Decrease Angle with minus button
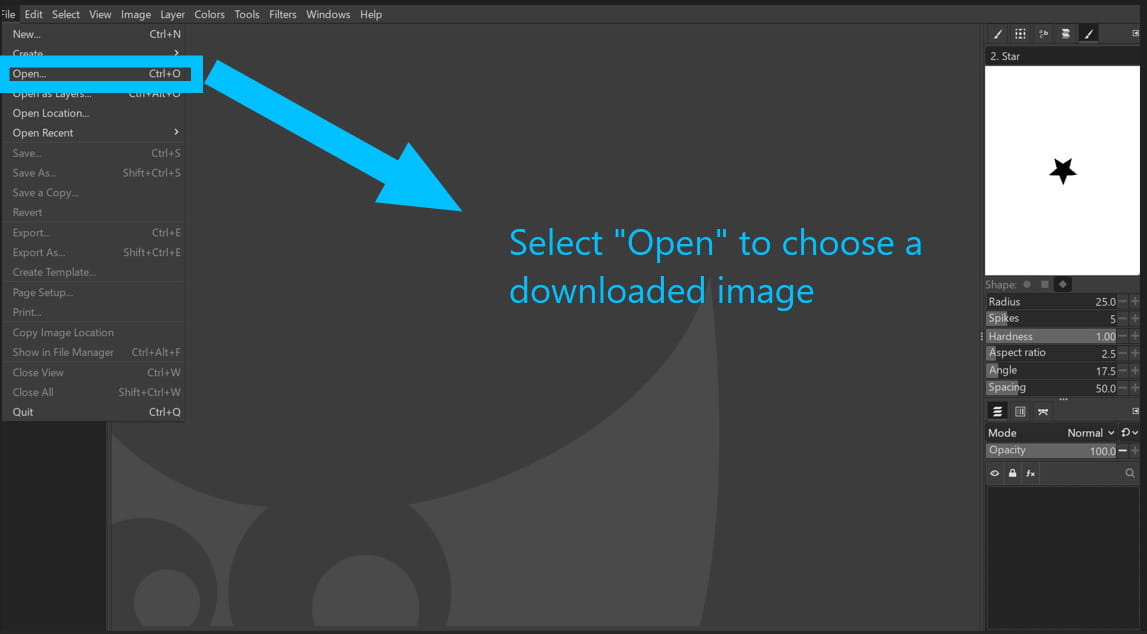Viewport: 1147px width, 634px height. tap(1123, 371)
